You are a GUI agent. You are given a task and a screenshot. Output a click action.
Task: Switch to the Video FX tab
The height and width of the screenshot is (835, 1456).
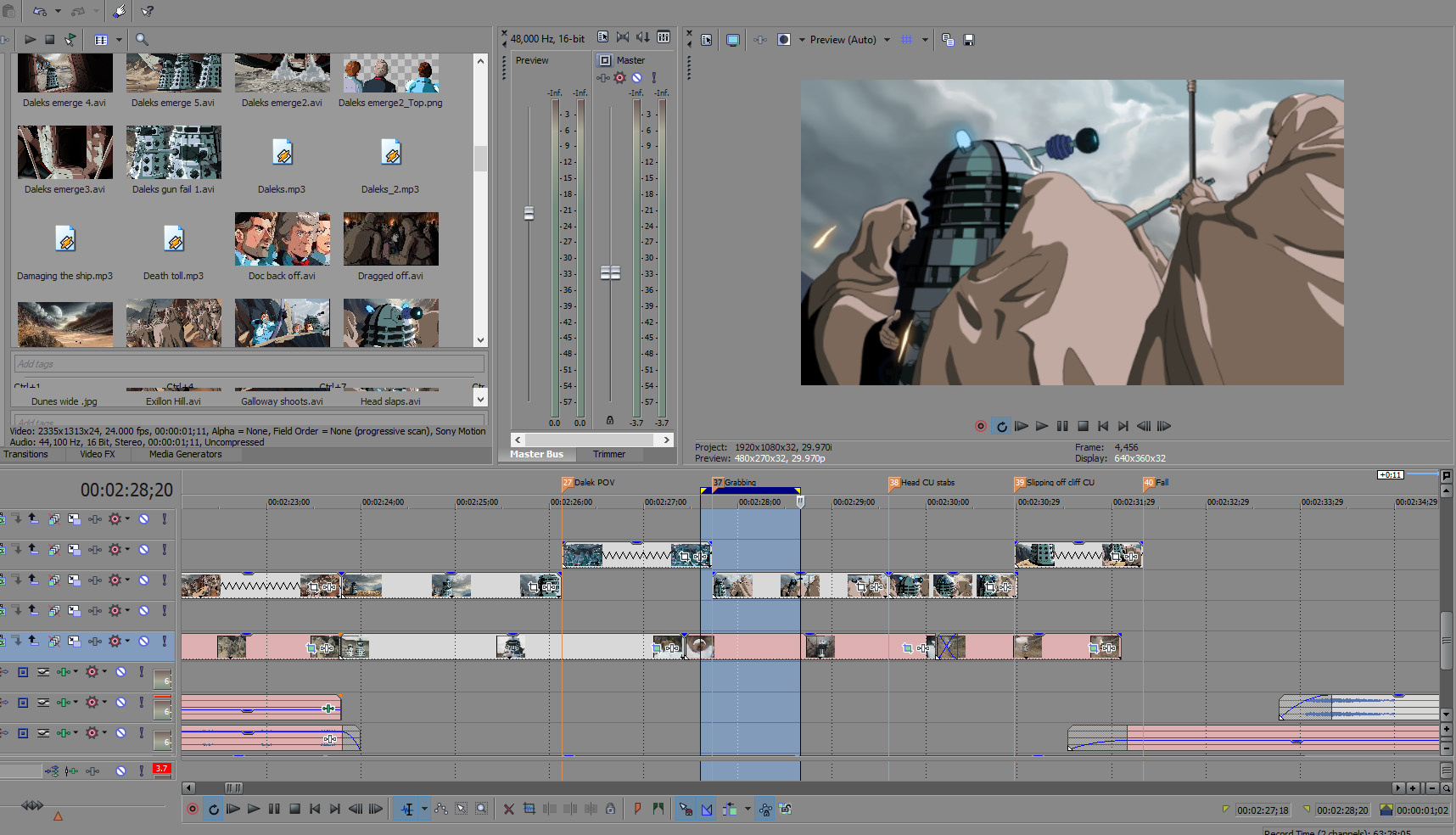pos(98,455)
